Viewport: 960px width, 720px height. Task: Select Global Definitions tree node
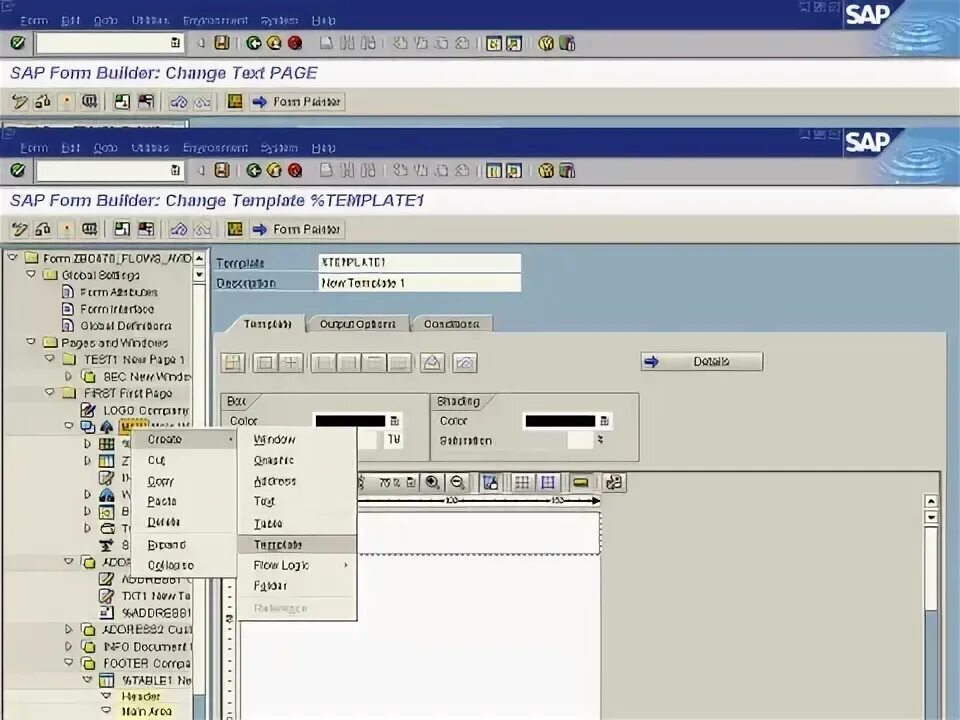pos(126,326)
